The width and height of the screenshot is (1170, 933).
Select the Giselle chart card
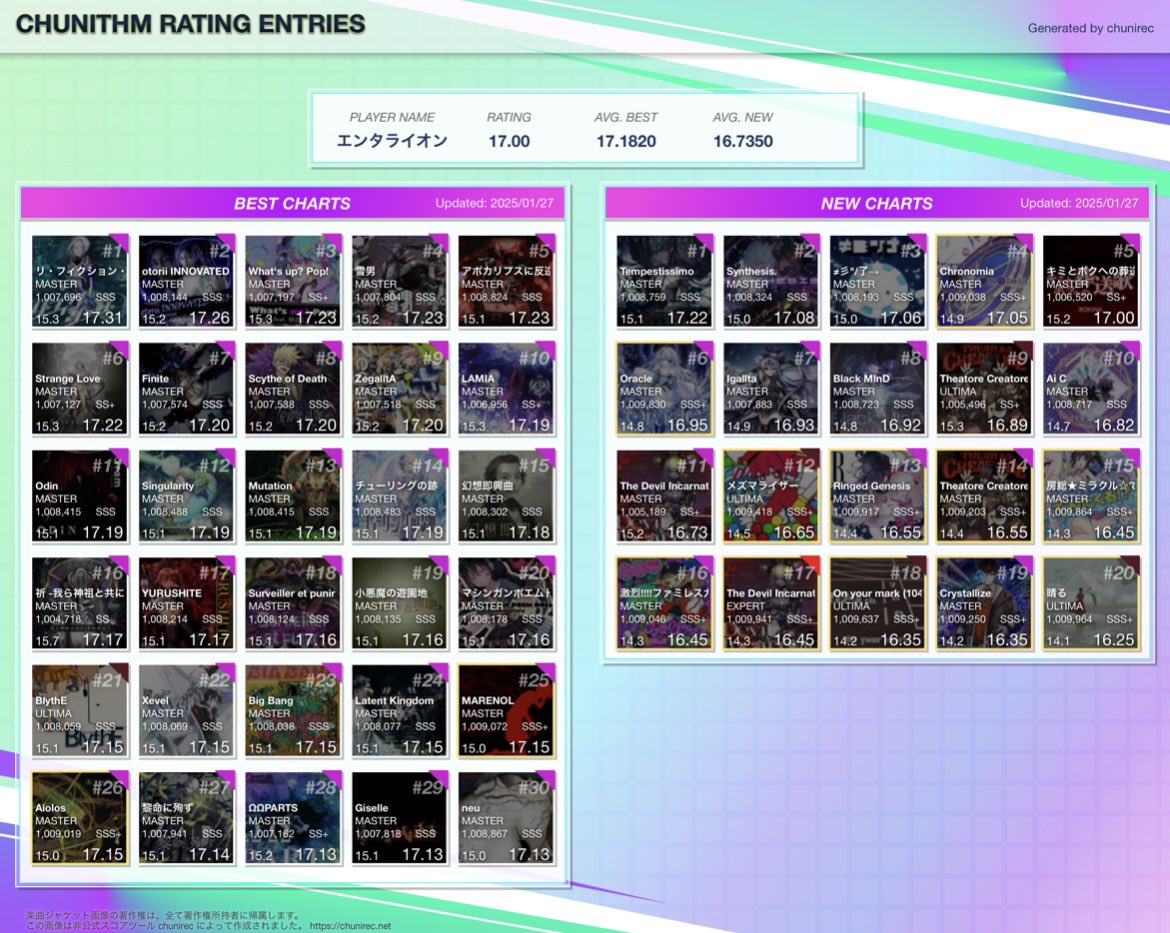(x=399, y=819)
